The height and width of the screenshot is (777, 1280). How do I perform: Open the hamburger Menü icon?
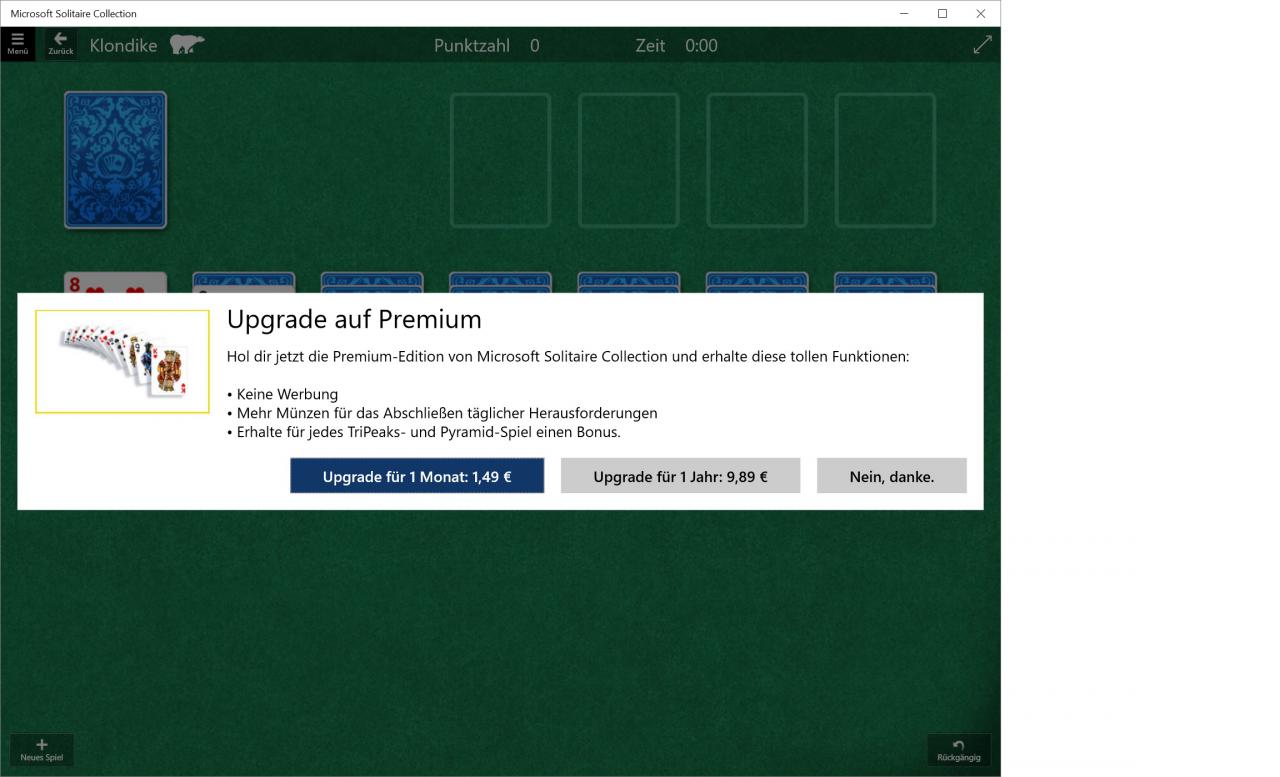18,44
